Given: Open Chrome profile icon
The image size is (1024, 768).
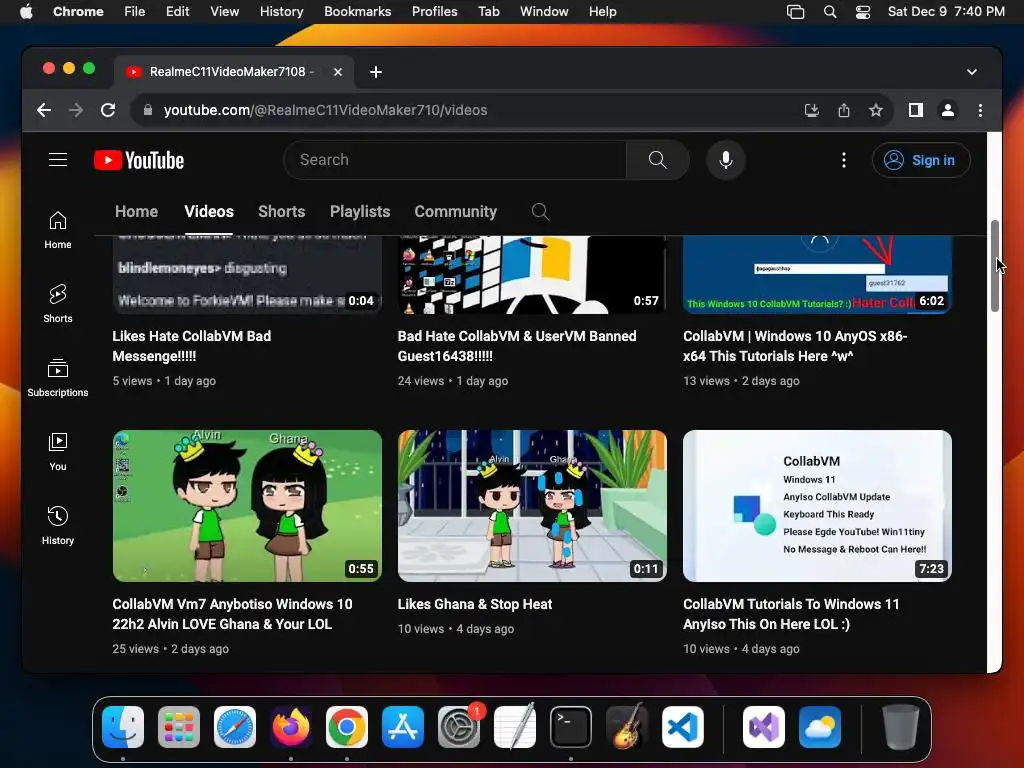Looking at the screenshot, I should pyautogui.click(x=948, y=110).
